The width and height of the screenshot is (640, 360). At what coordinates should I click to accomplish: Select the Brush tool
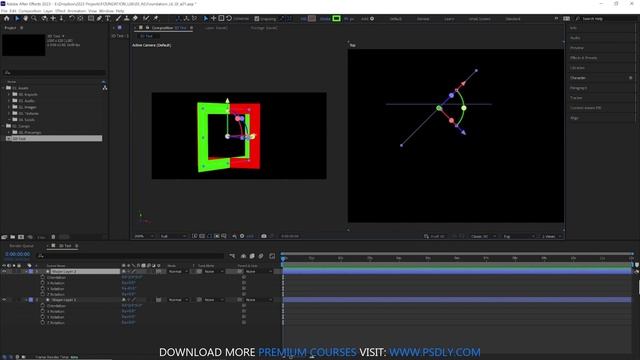(118, 18)
